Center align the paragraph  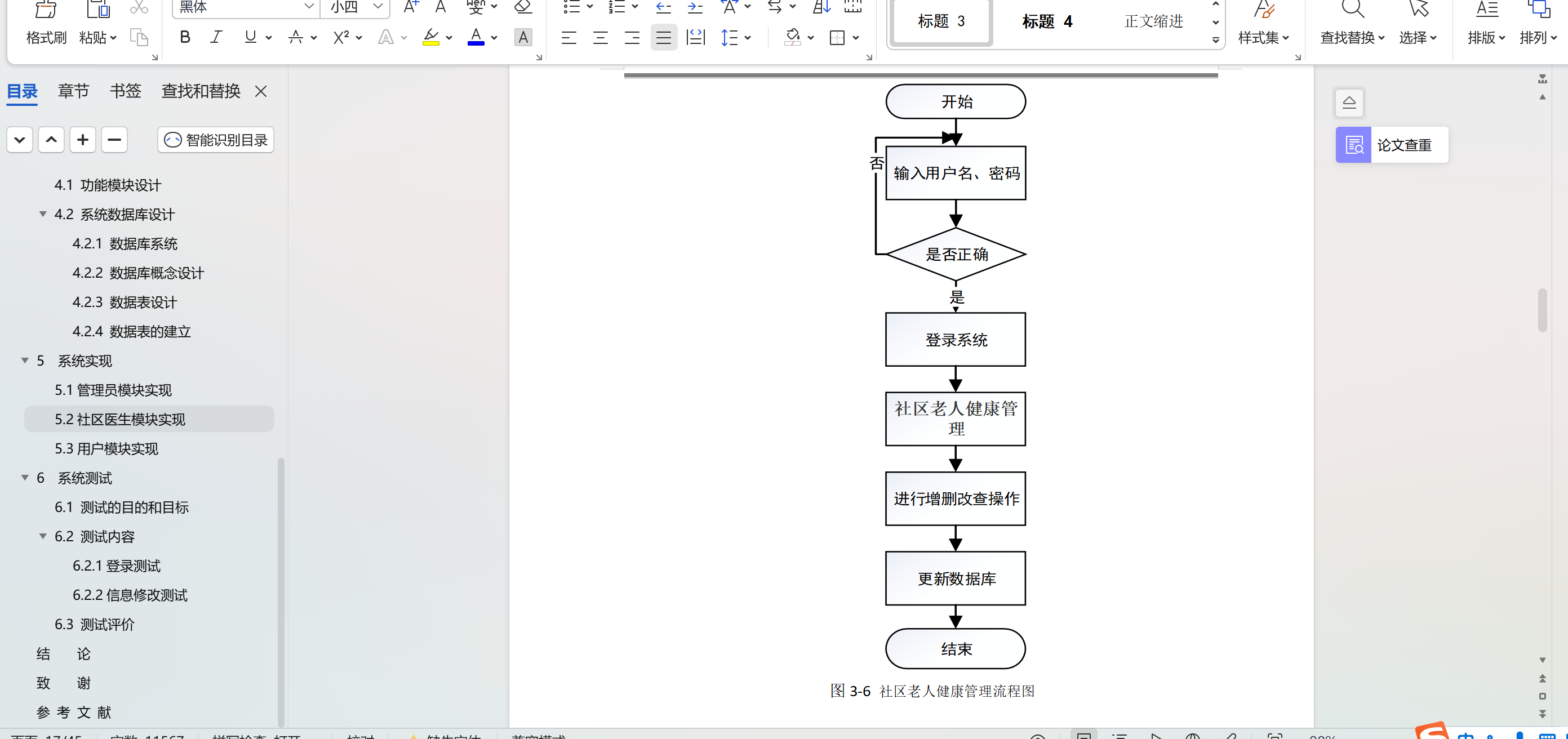click(600, 38)
